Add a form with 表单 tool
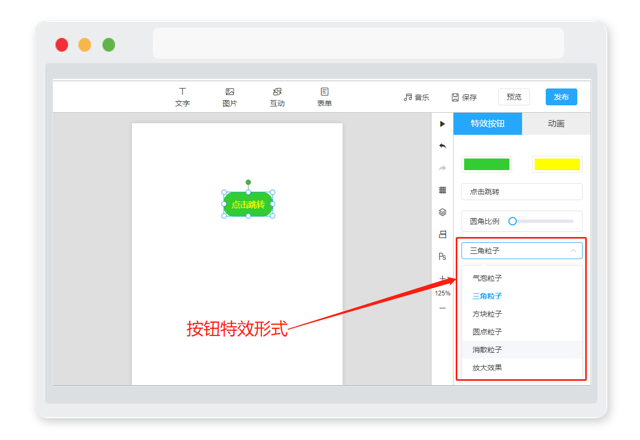 click(324, 97)
